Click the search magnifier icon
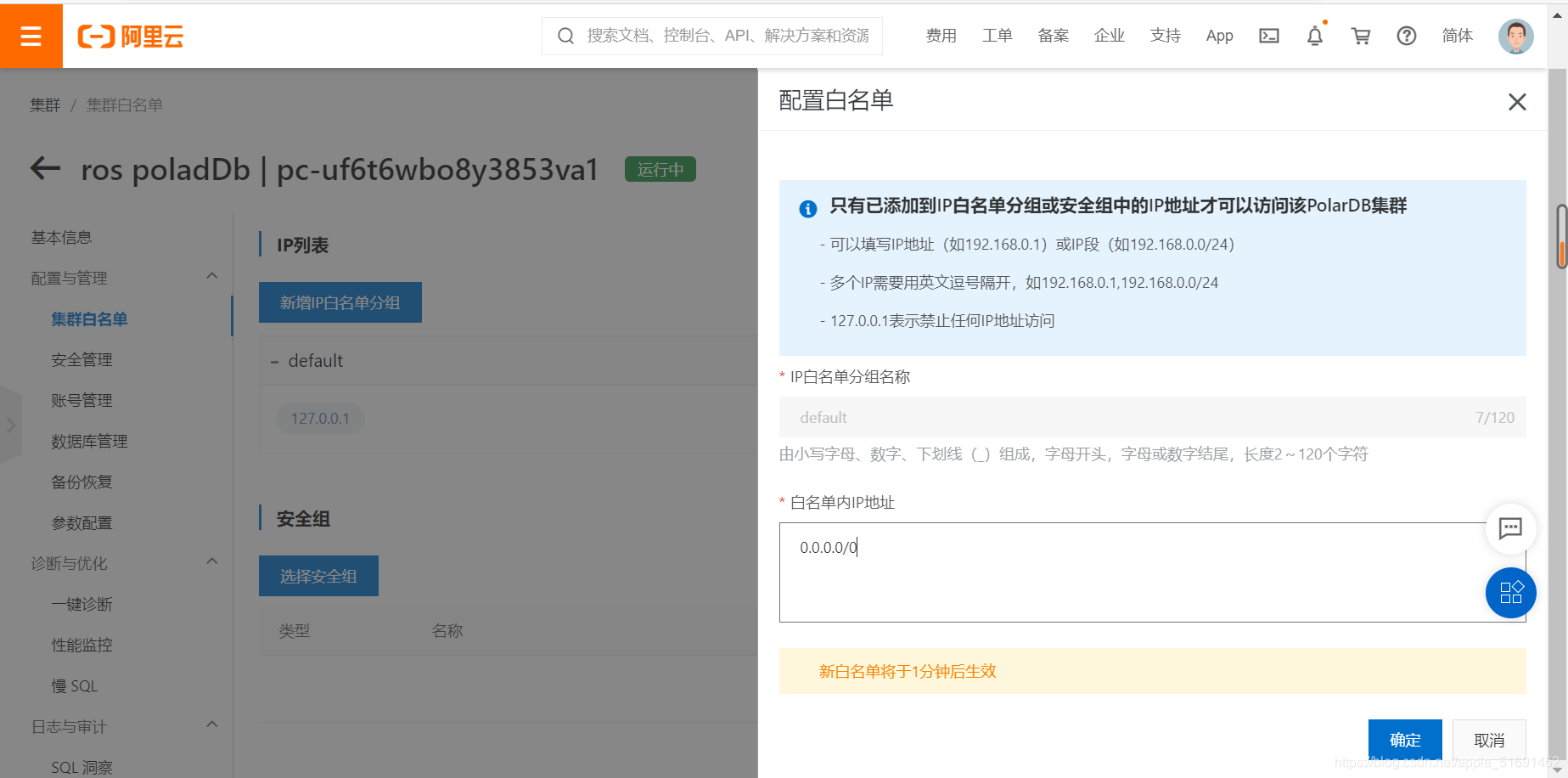The width and height of the screenshot is (1568, 778). tap(565, 36)
